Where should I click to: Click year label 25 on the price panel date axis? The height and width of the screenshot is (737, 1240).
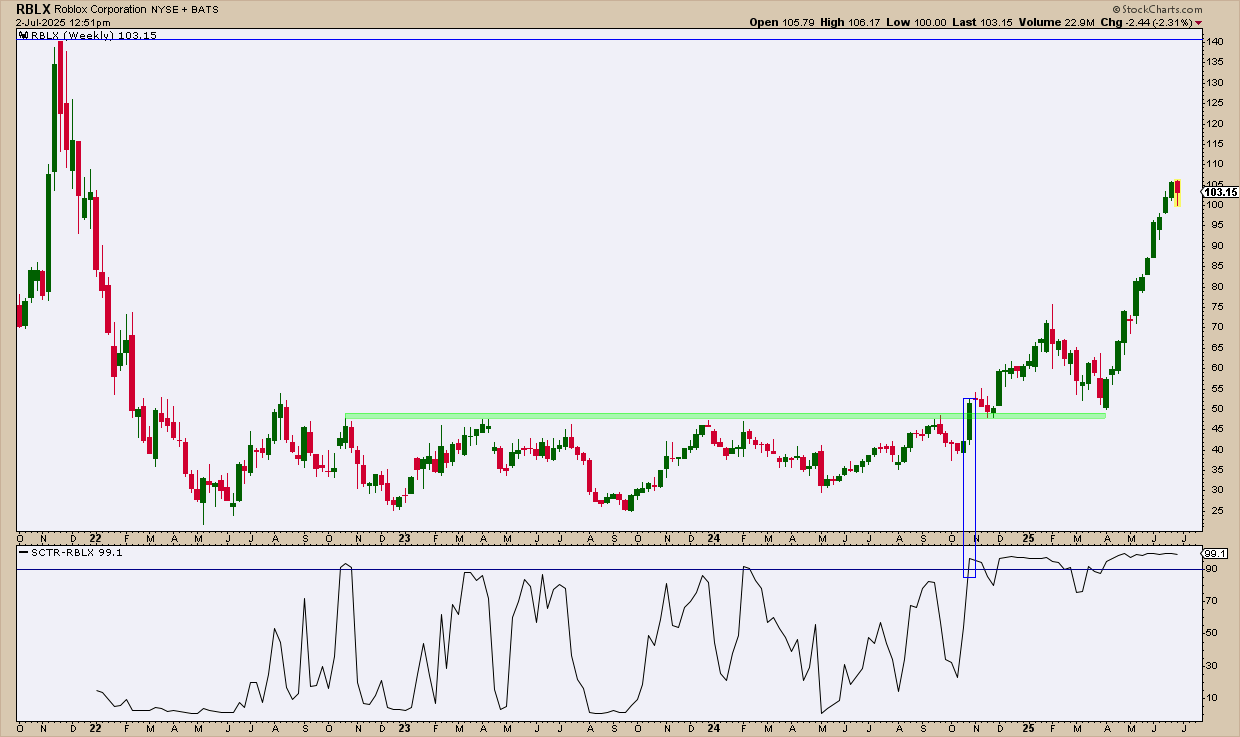point(1029,537)
